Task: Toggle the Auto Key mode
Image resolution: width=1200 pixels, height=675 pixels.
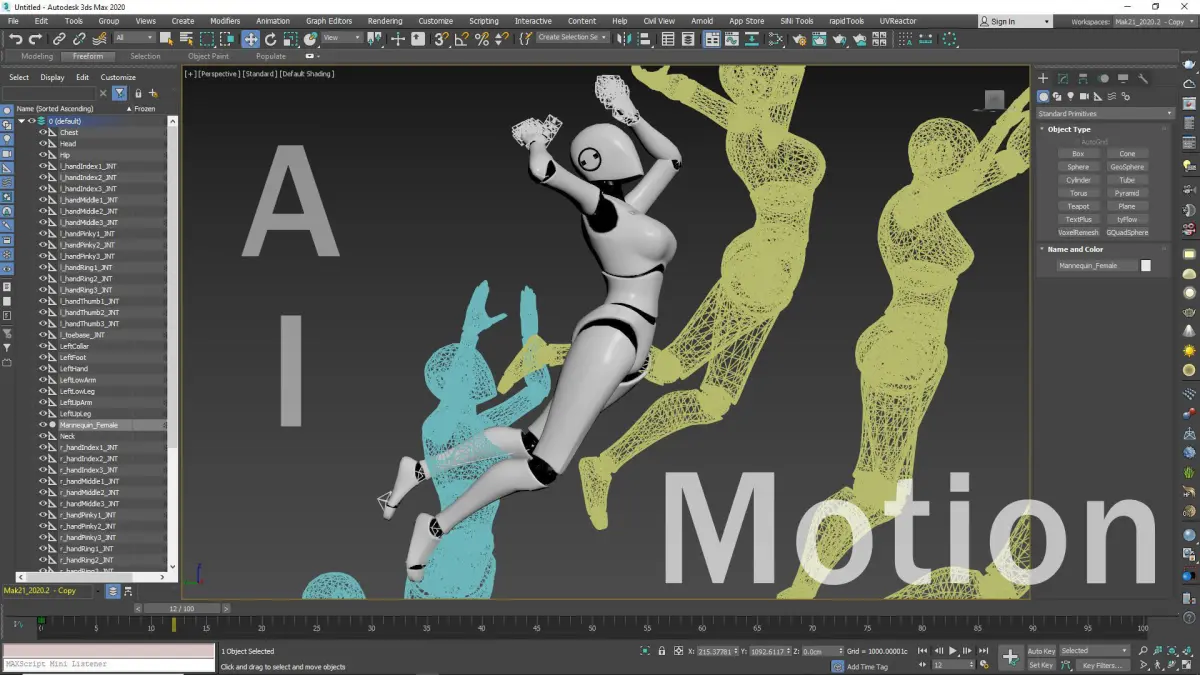Action: tap(1041, 651)
